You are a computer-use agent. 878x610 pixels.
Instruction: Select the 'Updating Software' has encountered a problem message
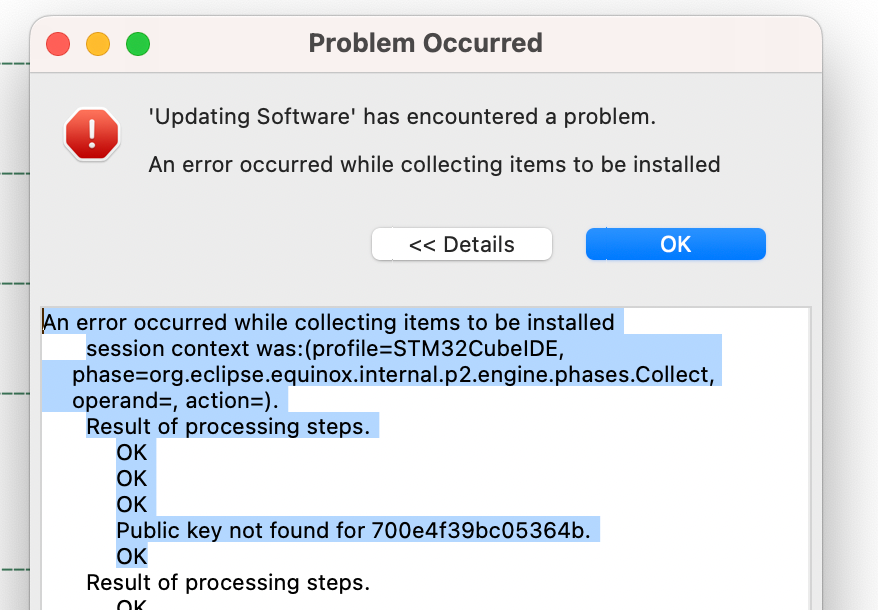401,117
